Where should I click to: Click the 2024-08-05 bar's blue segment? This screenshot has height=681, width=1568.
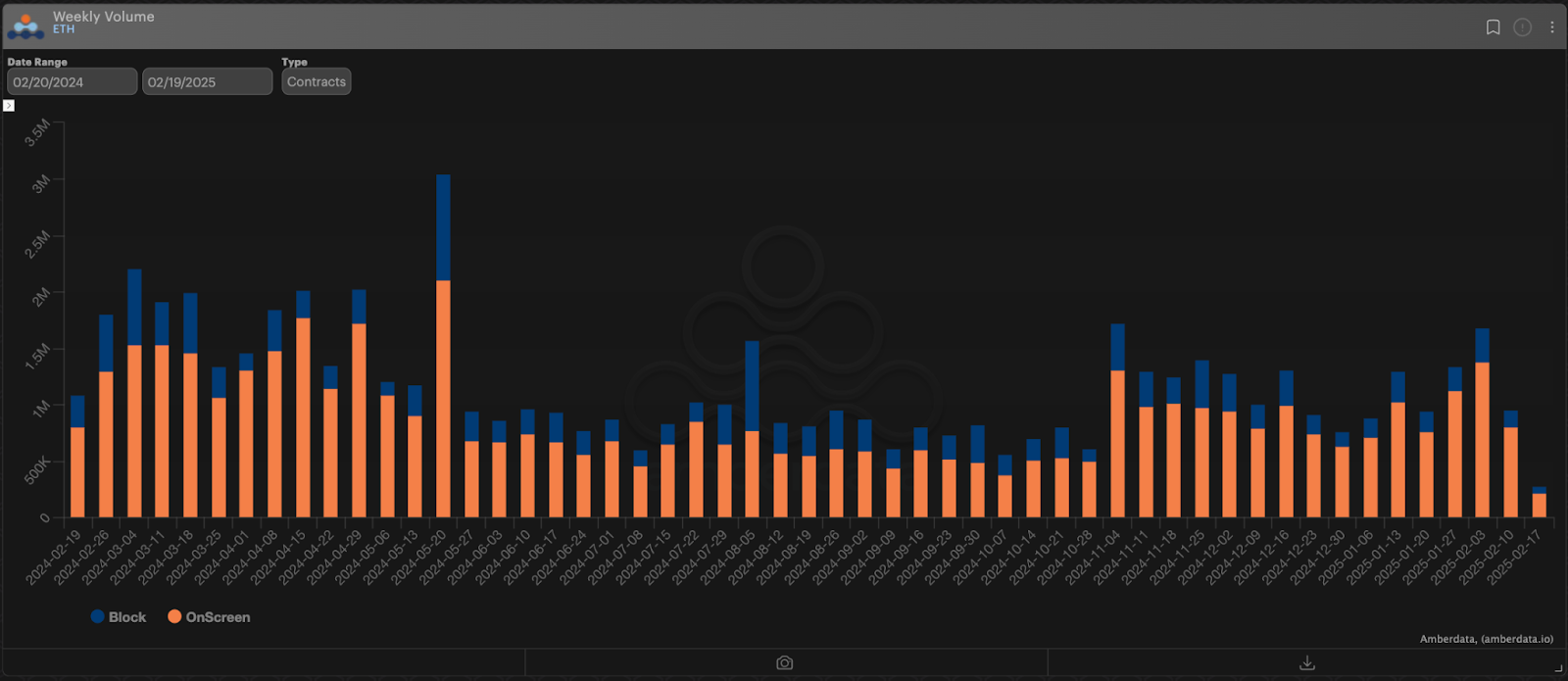tap(752, 386)
